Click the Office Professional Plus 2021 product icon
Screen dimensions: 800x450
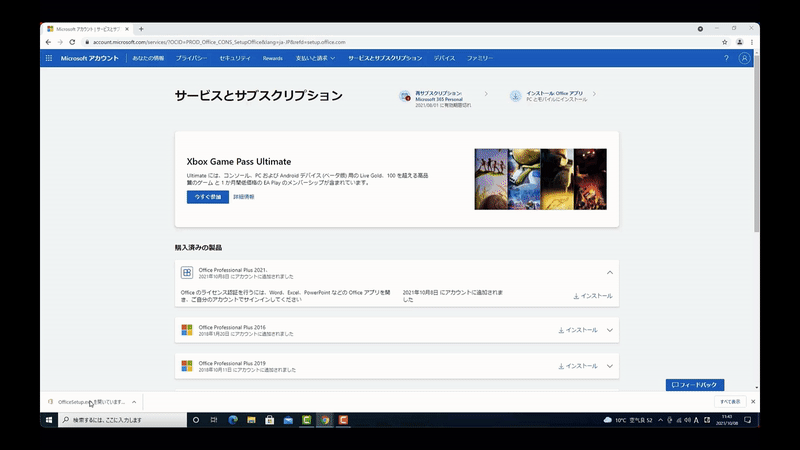(x=187, y=272)
